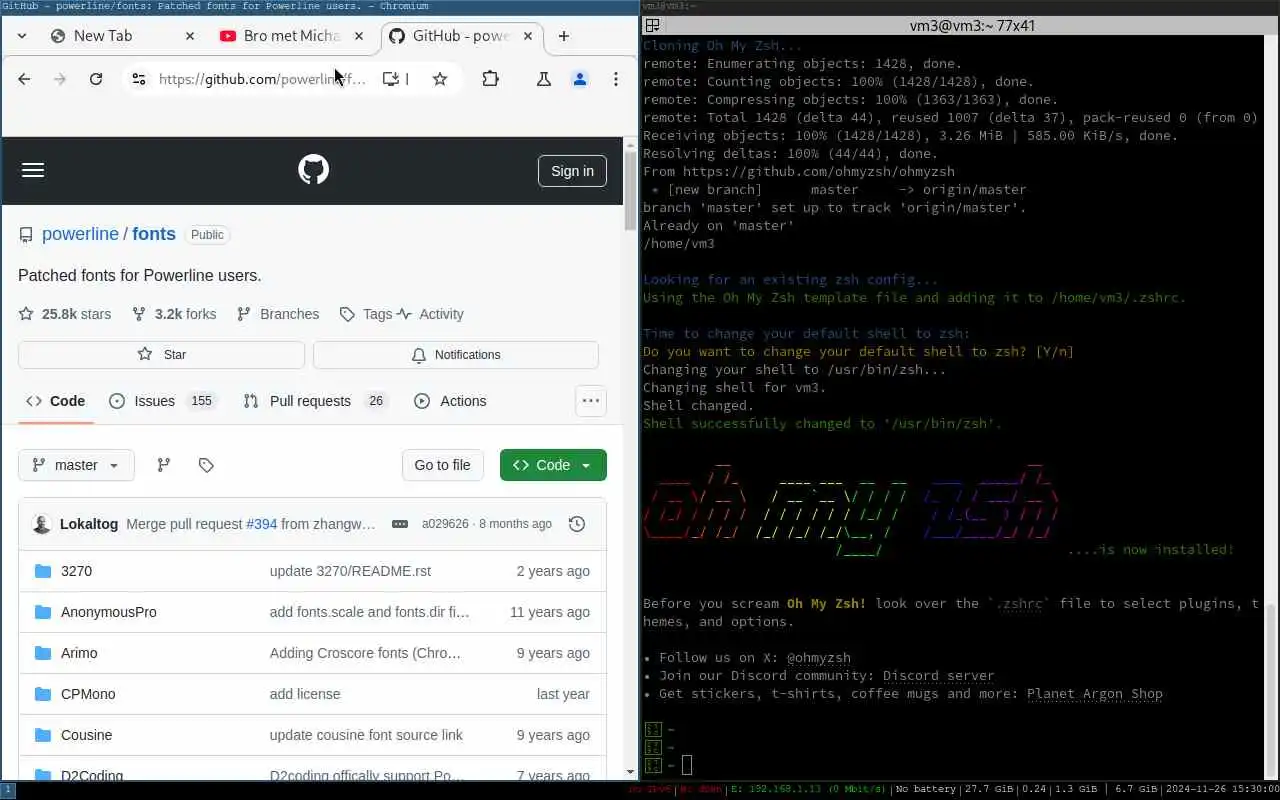Click the branches icon next to master

point(164,465)
